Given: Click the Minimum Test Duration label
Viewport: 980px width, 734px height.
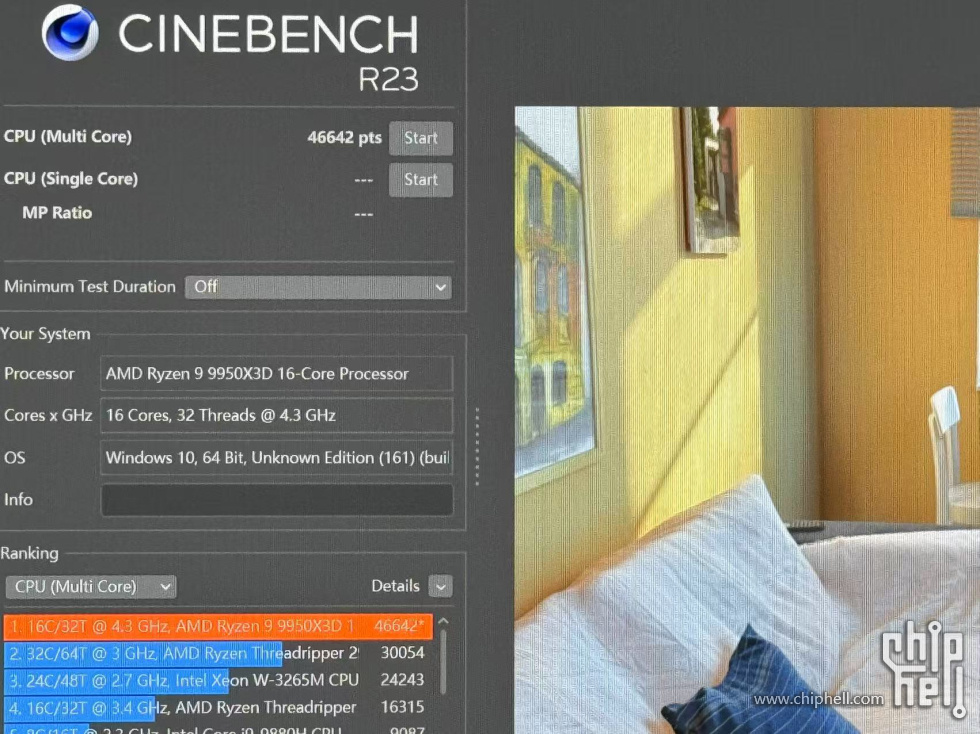Looking at the screenshot, I should pyautogui.click(x=90, y=287).
